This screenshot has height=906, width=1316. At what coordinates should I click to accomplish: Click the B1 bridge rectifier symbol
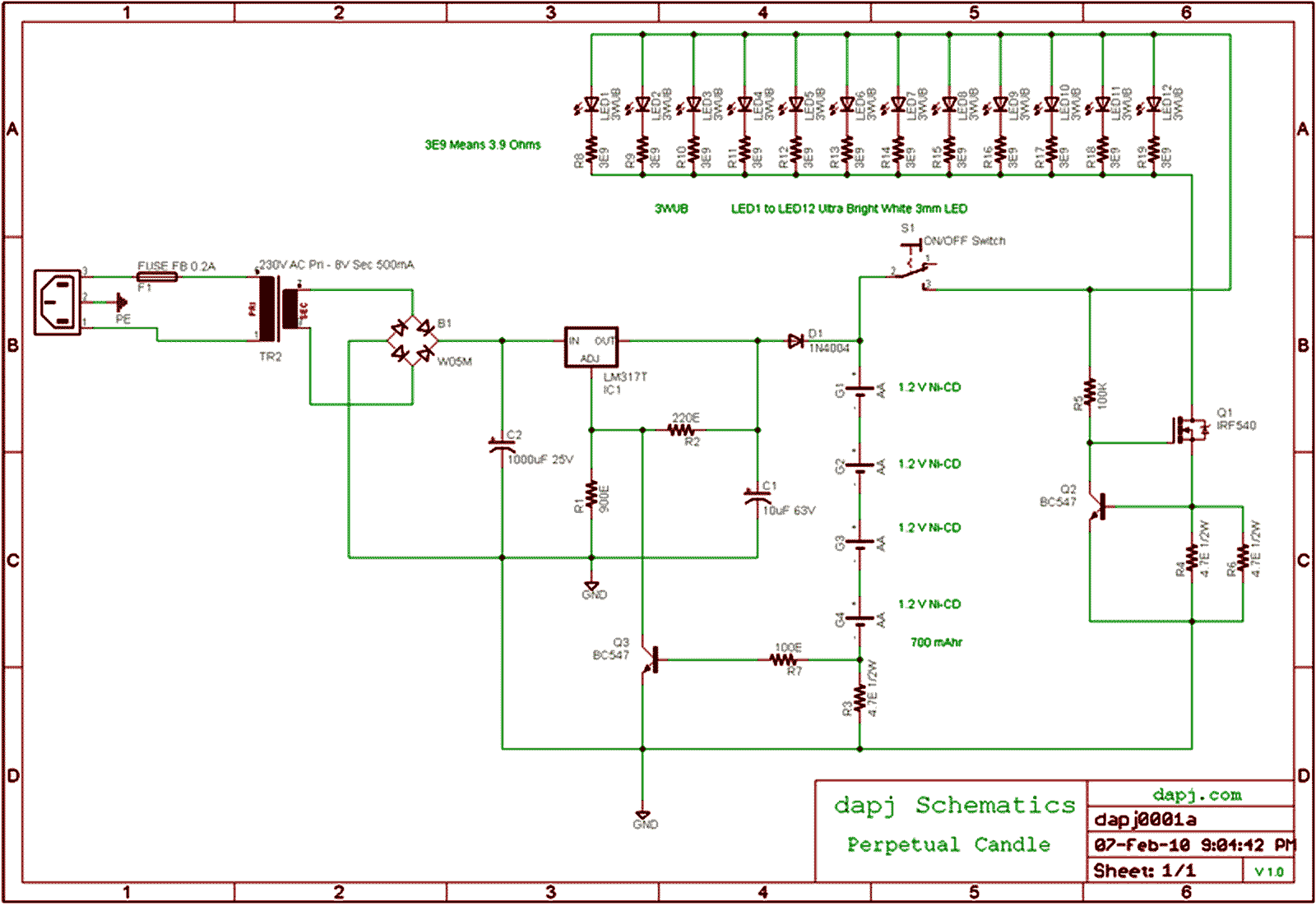pos(412,340)
